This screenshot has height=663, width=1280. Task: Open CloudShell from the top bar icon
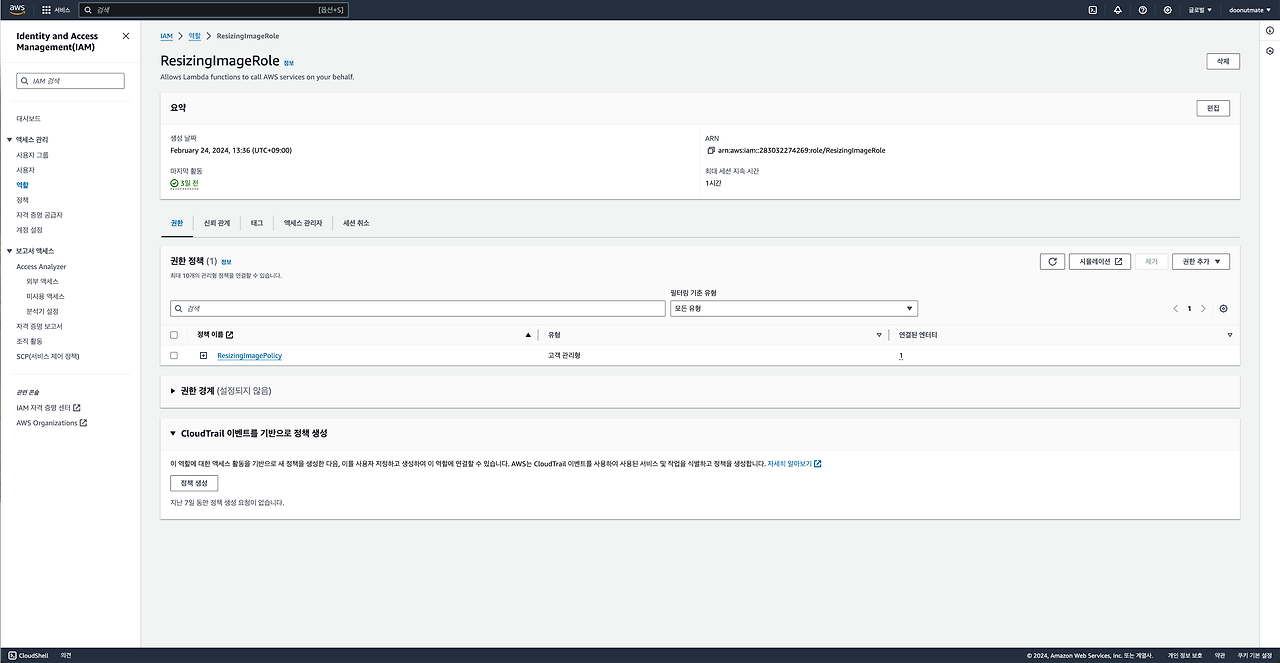1093,9
